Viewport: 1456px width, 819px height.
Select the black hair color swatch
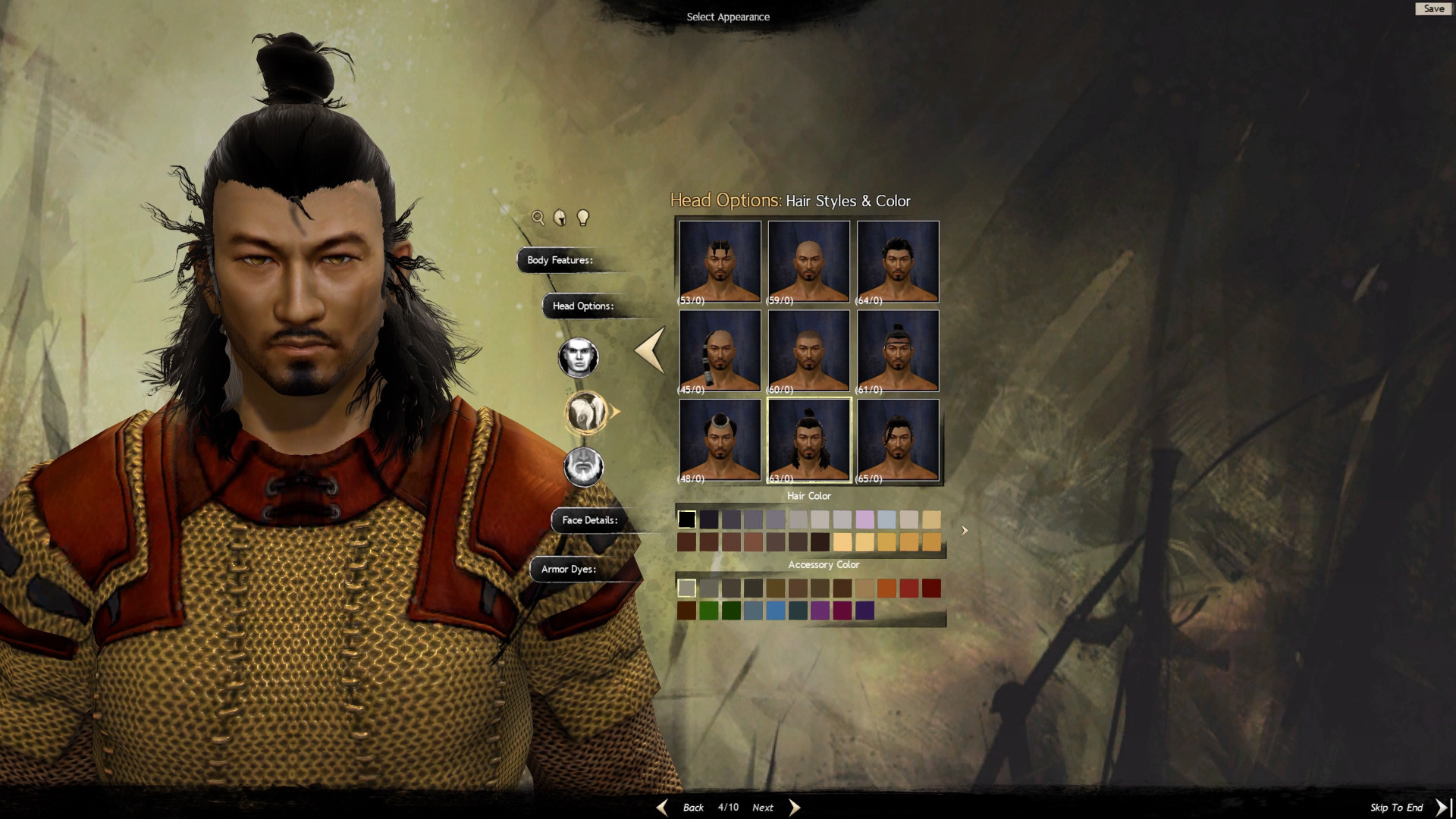click(687, 517)
